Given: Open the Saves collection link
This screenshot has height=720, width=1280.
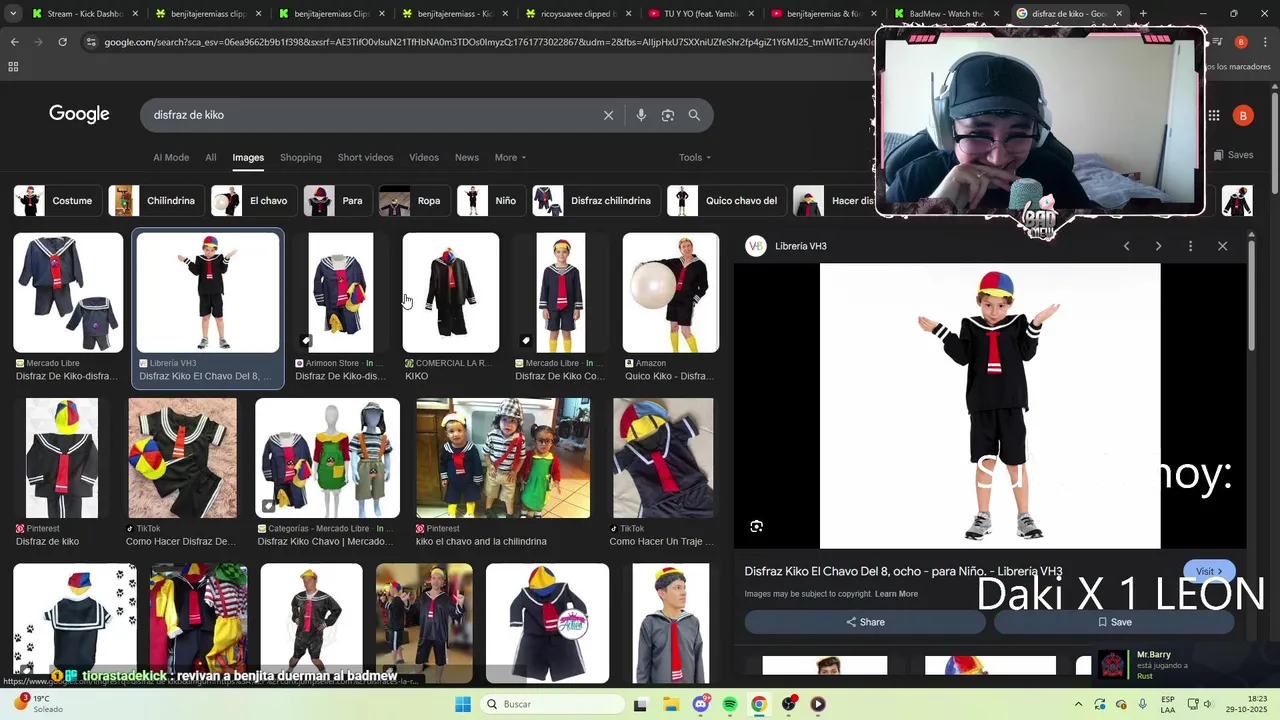Looking at the screenshot, I should [x=1233, y=155].
